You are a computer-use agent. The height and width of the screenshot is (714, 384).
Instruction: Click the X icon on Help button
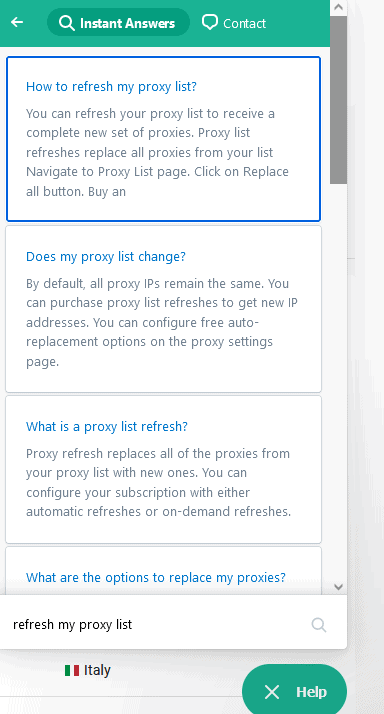tap(272, 693)
